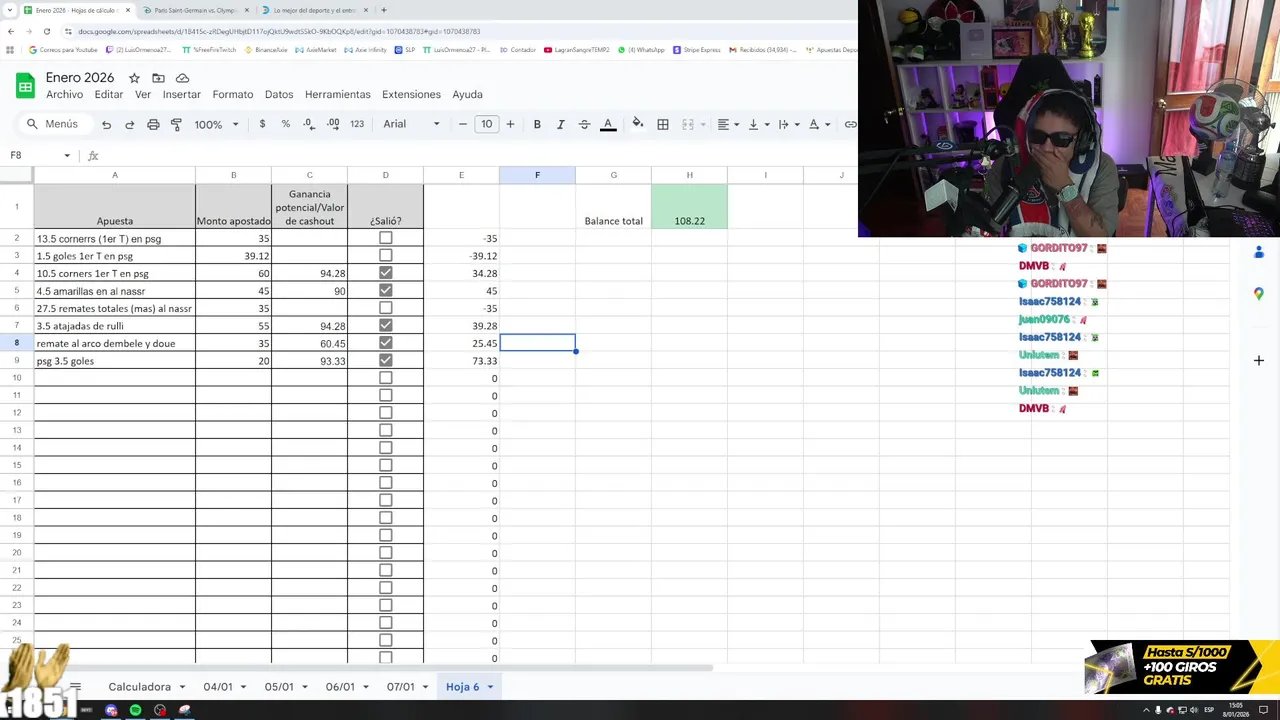The height and width of the screenshot is (720, 1280).
Task: Print the spreadsheet with the printer icon
Action: pyautogui.click(x=153, y=124)
